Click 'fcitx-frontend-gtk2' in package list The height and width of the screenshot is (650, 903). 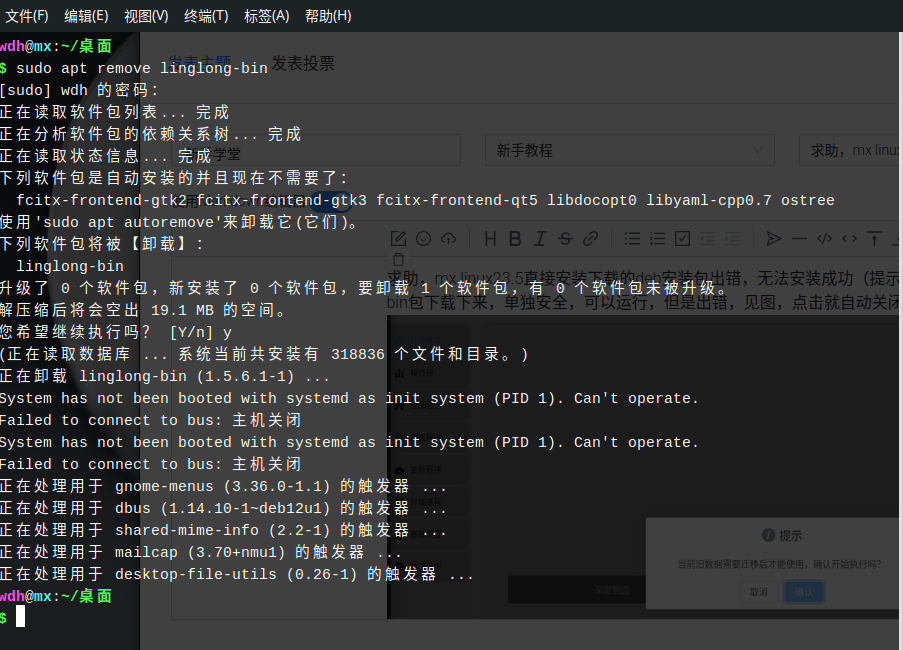[x=101, y=200]
